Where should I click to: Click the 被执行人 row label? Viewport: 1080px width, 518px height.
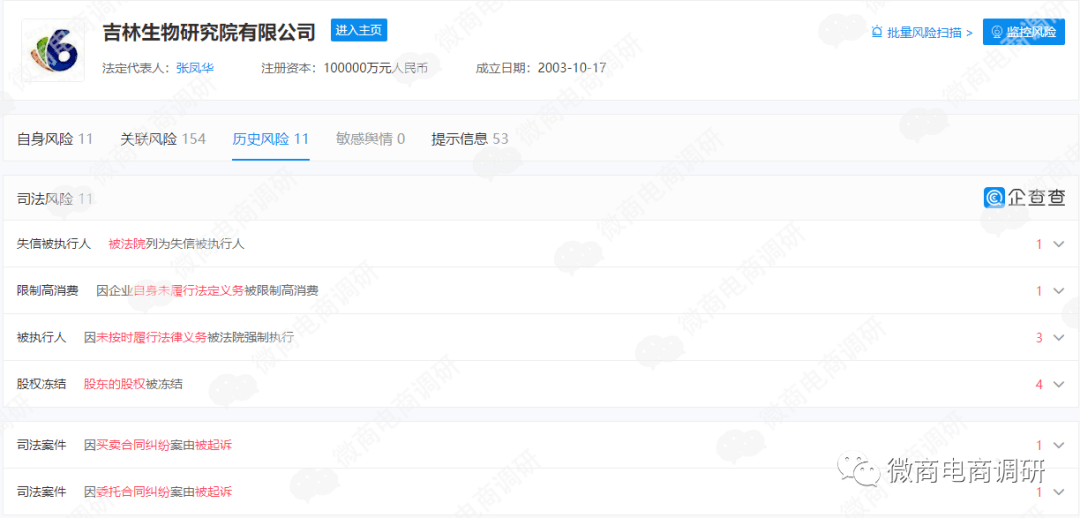click(41, 338)
